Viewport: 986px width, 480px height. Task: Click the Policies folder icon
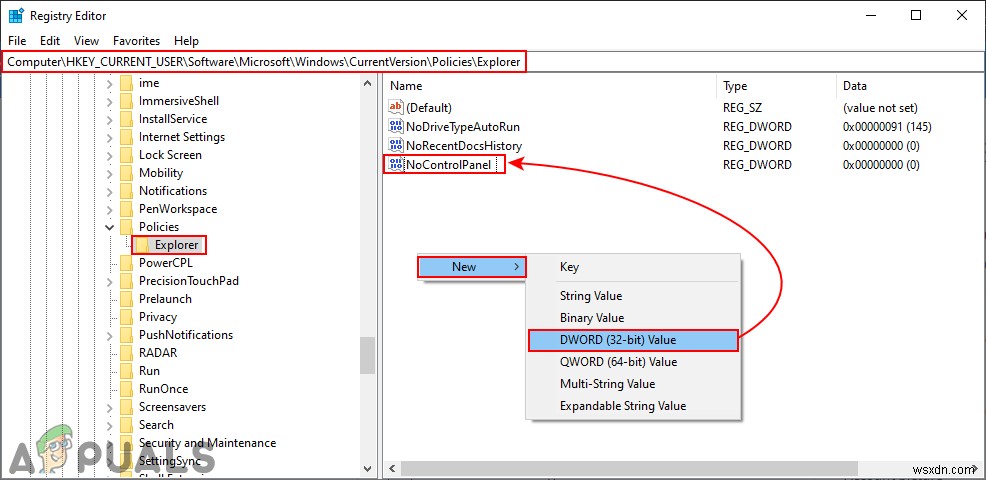click(127, 226)
